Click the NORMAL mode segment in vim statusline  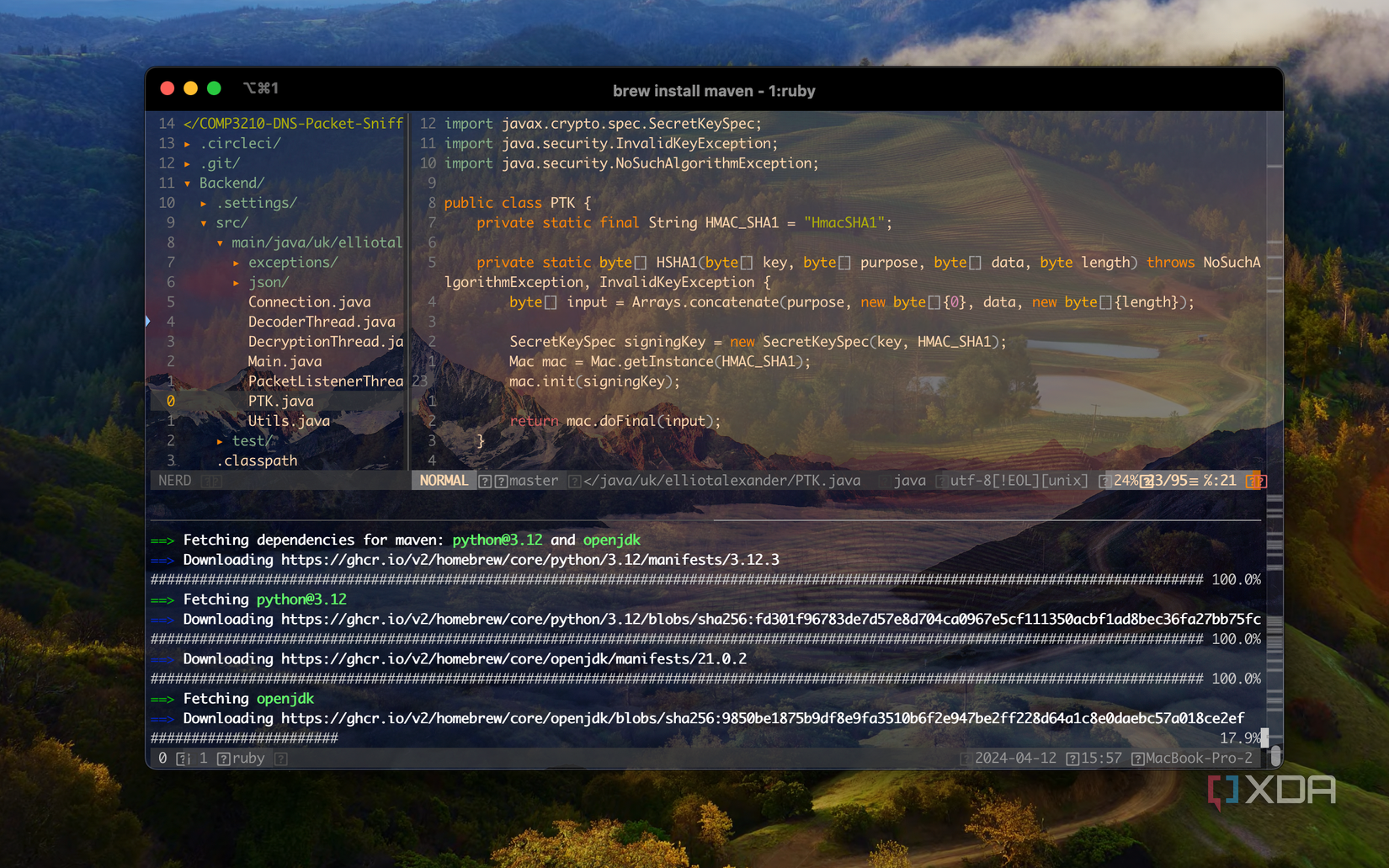[x=444, y=480]
